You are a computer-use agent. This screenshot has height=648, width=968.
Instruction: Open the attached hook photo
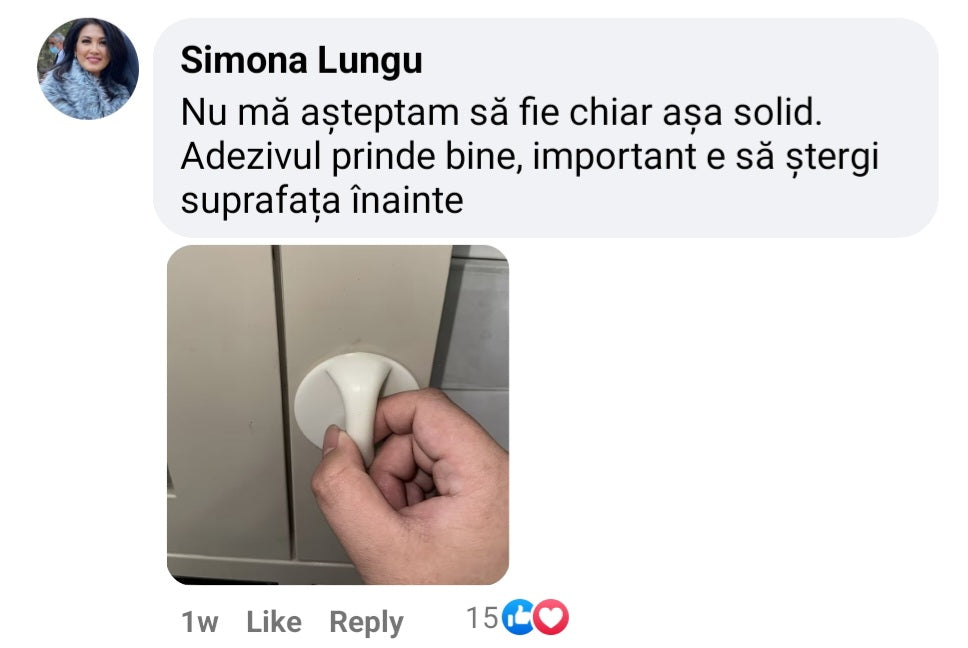click(338, 415)
